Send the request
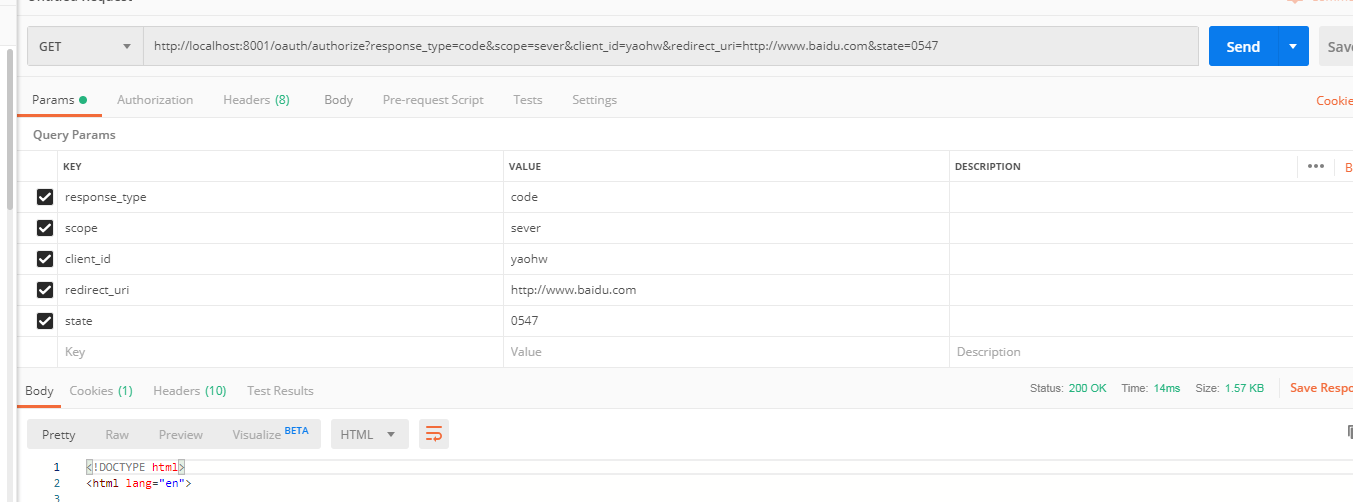This screenshot has height=502, width=1353. pos(1243,46)
